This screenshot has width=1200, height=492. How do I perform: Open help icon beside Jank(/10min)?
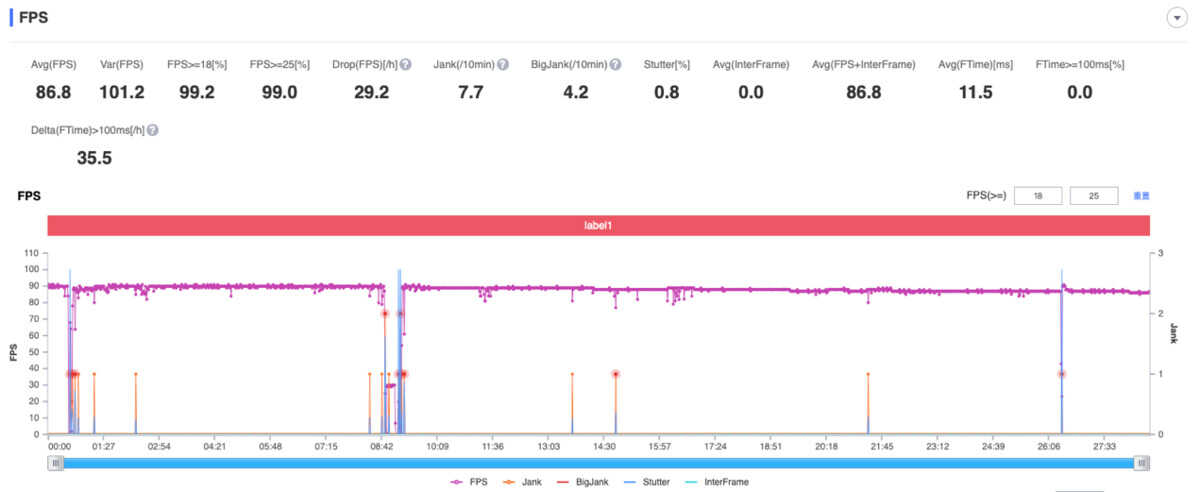tap(503, 65)
